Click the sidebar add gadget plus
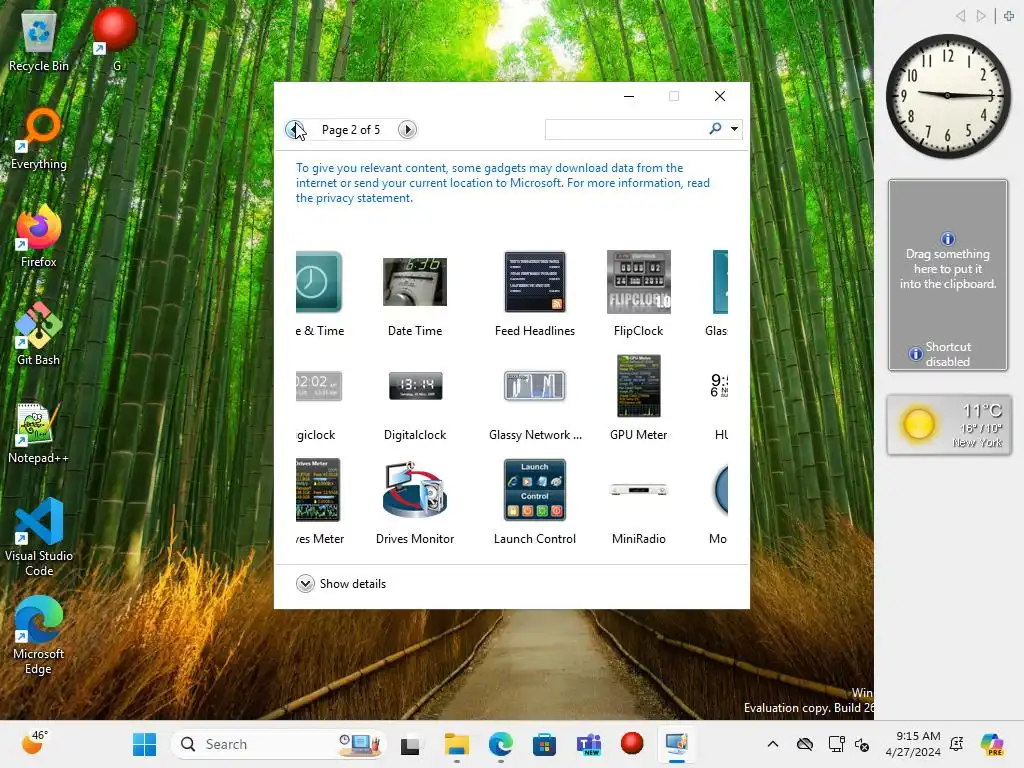This screenshot has width=1024, height=768. coord(1009,16)
